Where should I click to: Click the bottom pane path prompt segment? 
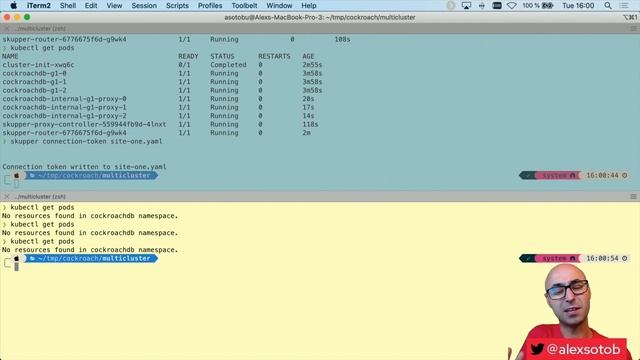click(90, 258)
